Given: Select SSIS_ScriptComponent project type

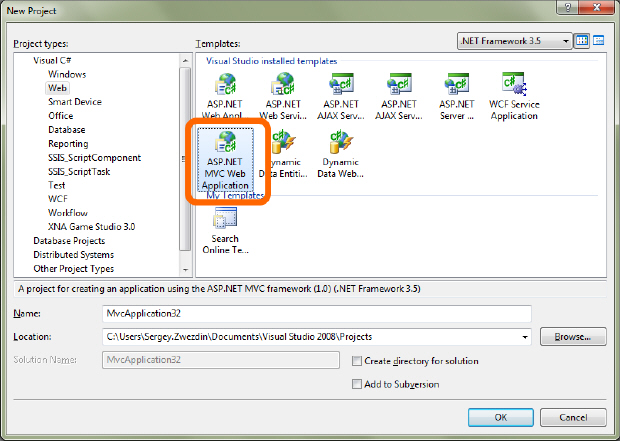Looking at the screenshot, I should click(x=95, y=158).
